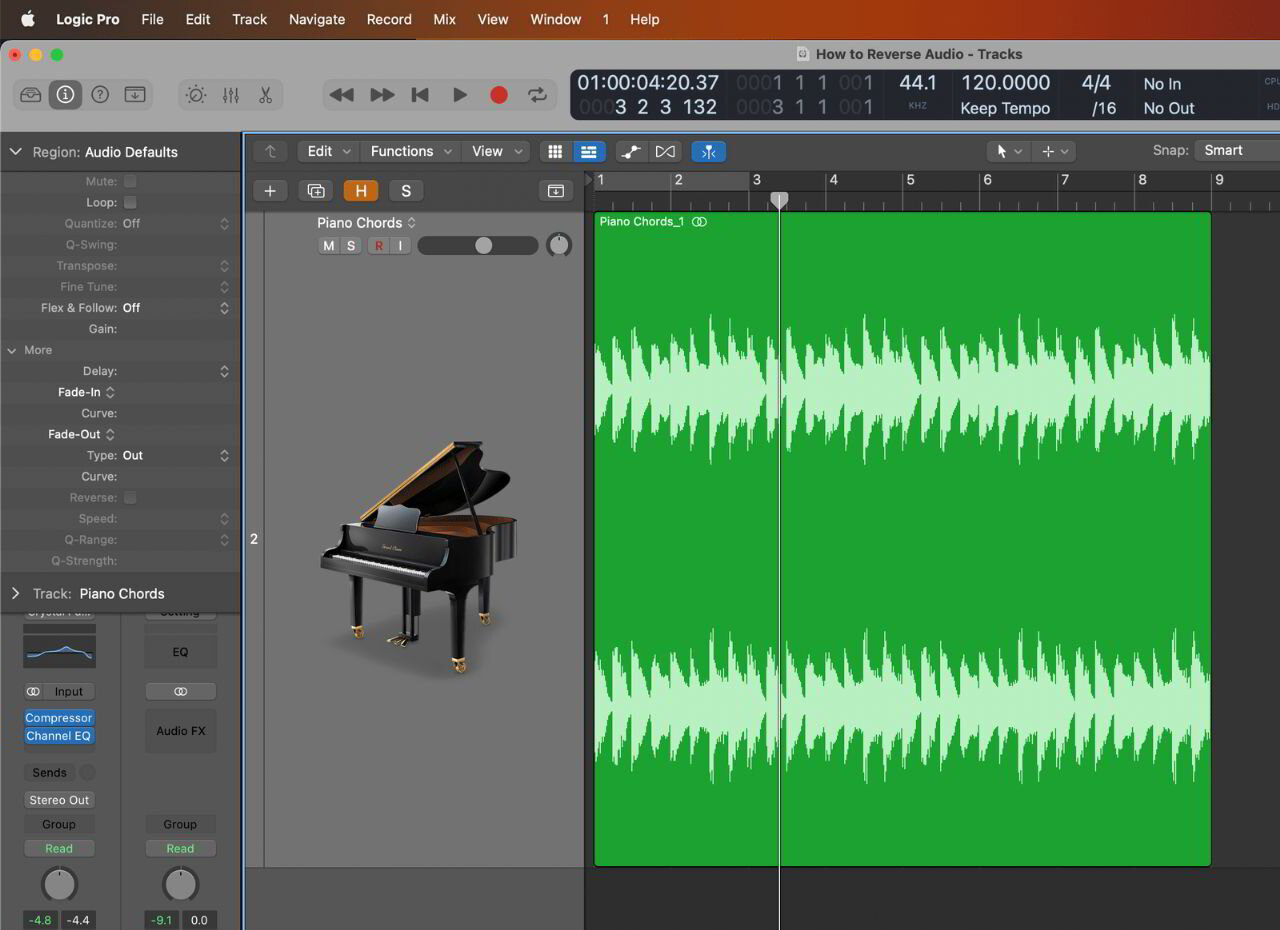
Task: Adjust the Piano Chords volume slider
Action: tap(482, 245)
